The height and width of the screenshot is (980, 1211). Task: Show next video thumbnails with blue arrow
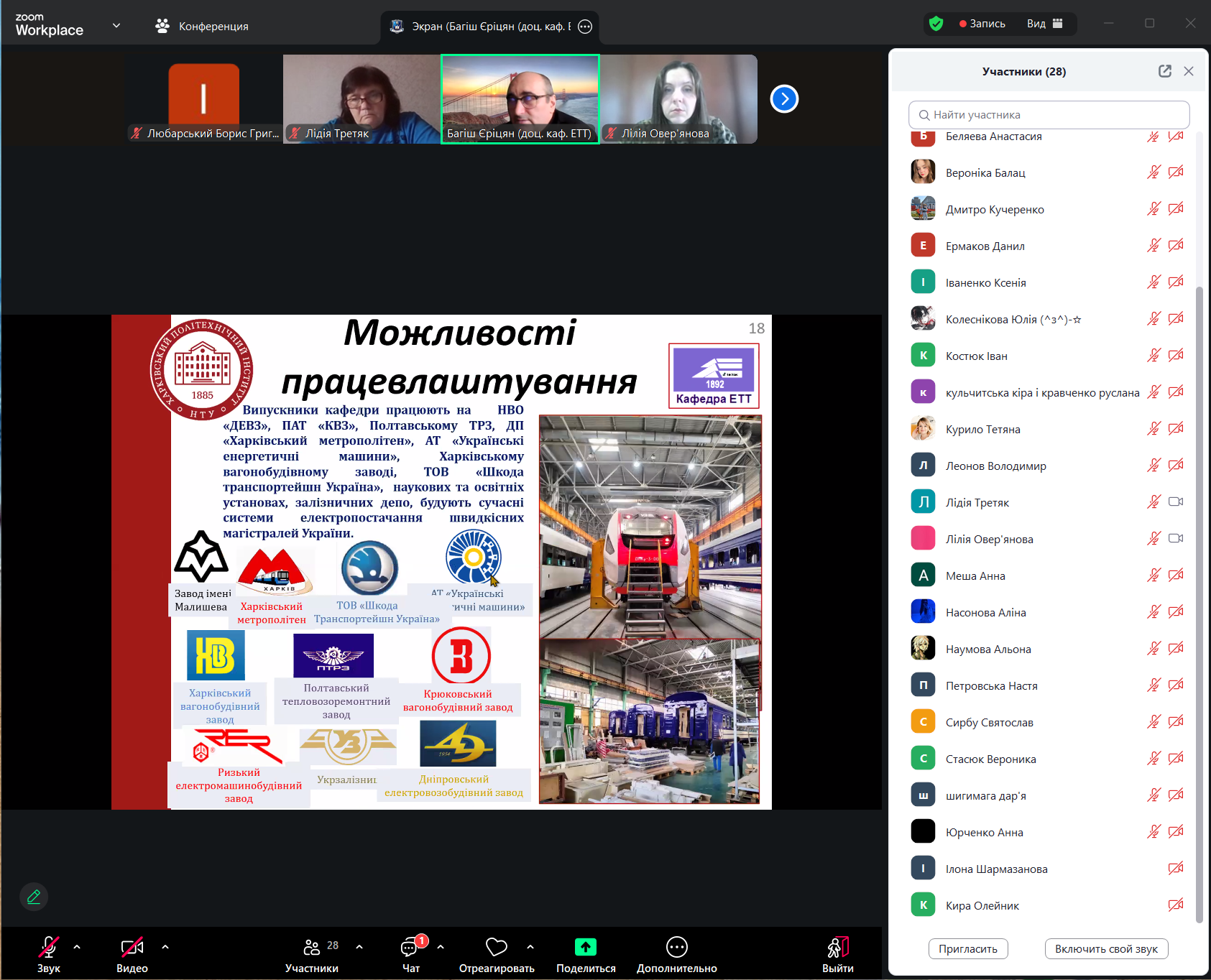coord(784,99)
